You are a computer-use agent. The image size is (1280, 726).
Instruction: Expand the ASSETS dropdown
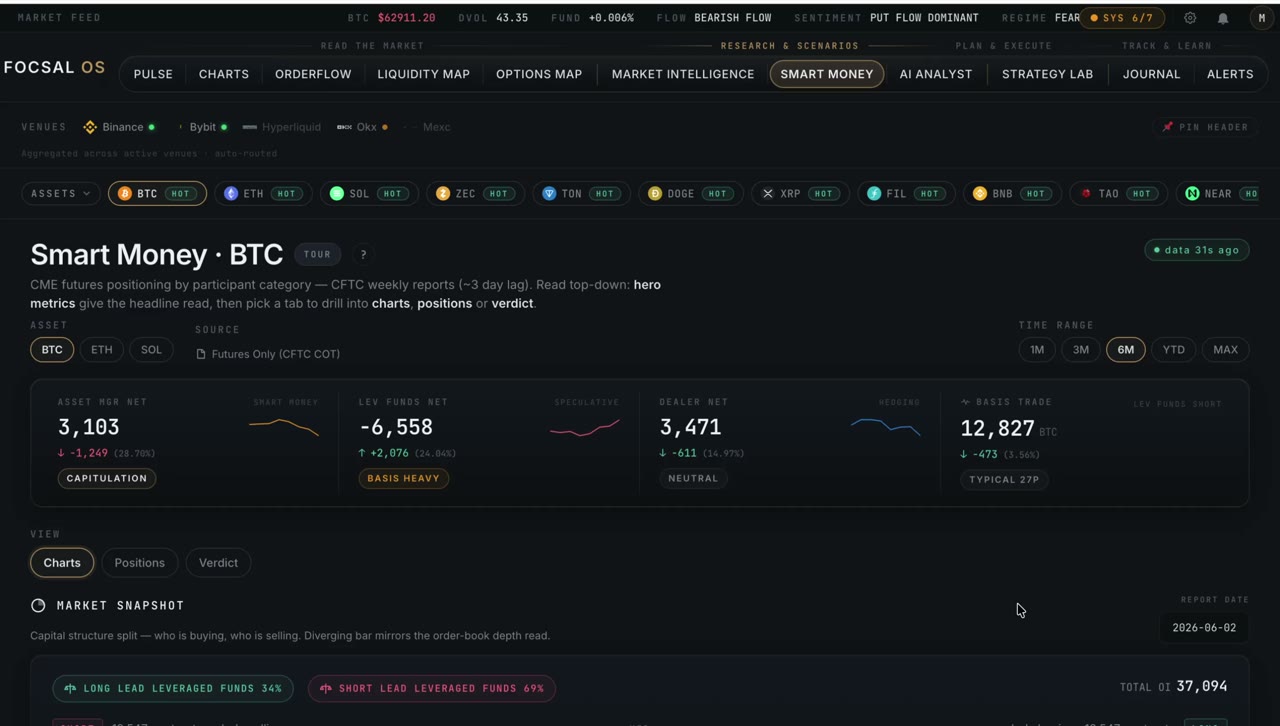[61, 194]
